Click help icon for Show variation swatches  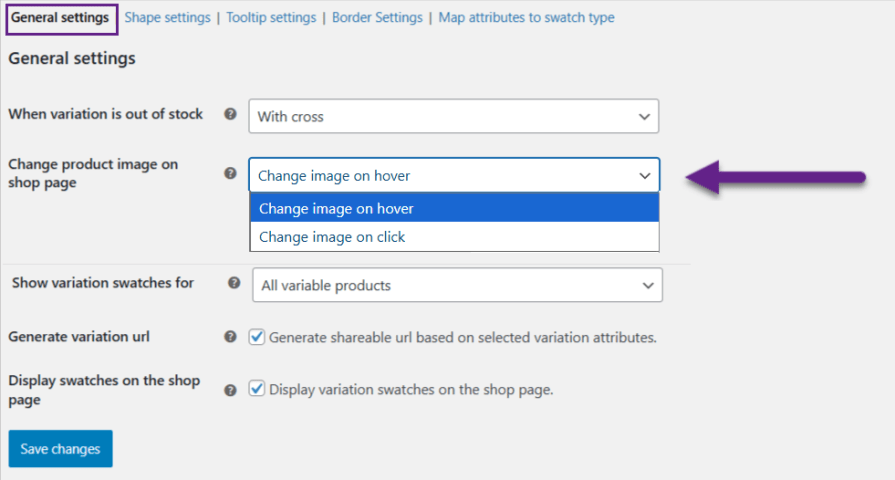point(234,283)
